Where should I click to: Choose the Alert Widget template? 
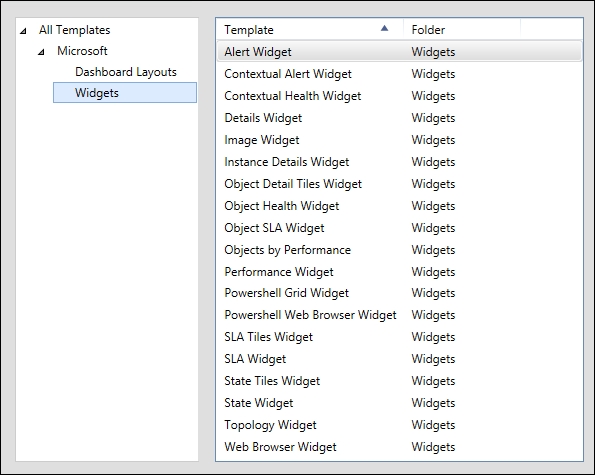[x=399, y=52]
